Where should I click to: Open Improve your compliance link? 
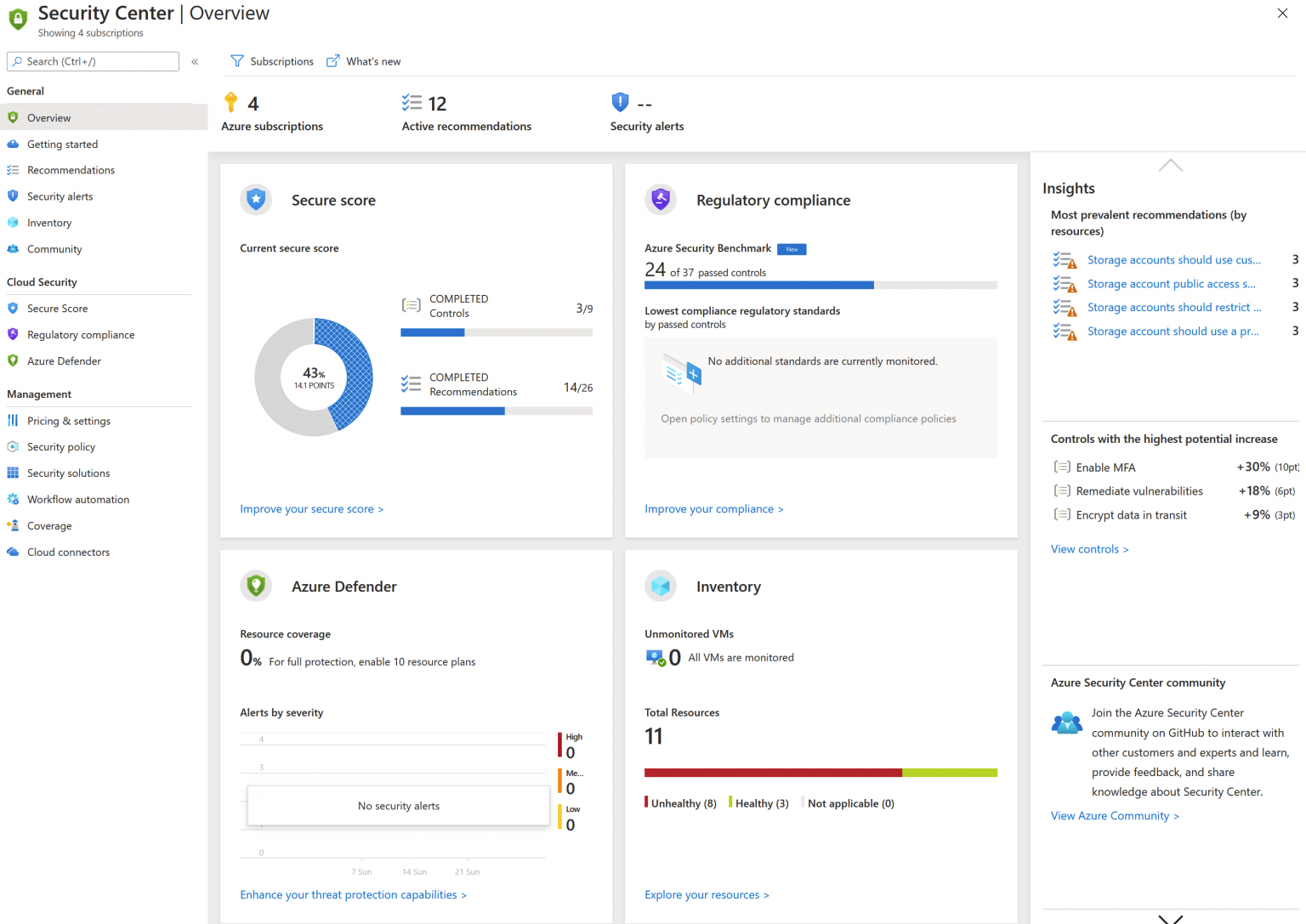[x=714, y=509]
